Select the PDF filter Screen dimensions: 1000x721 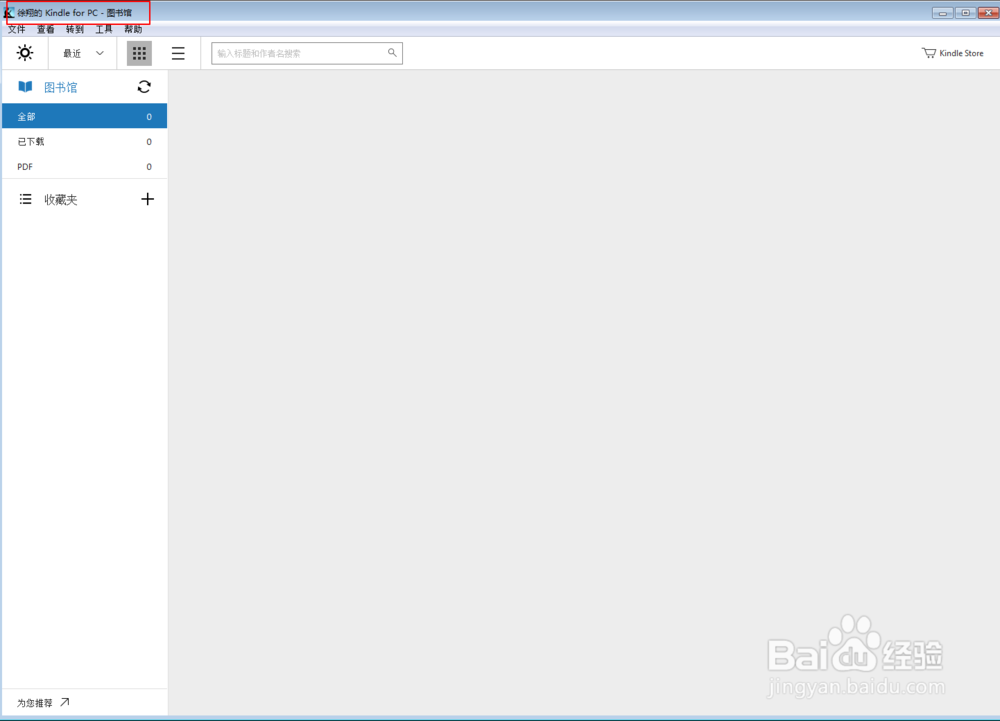[84, 166]
